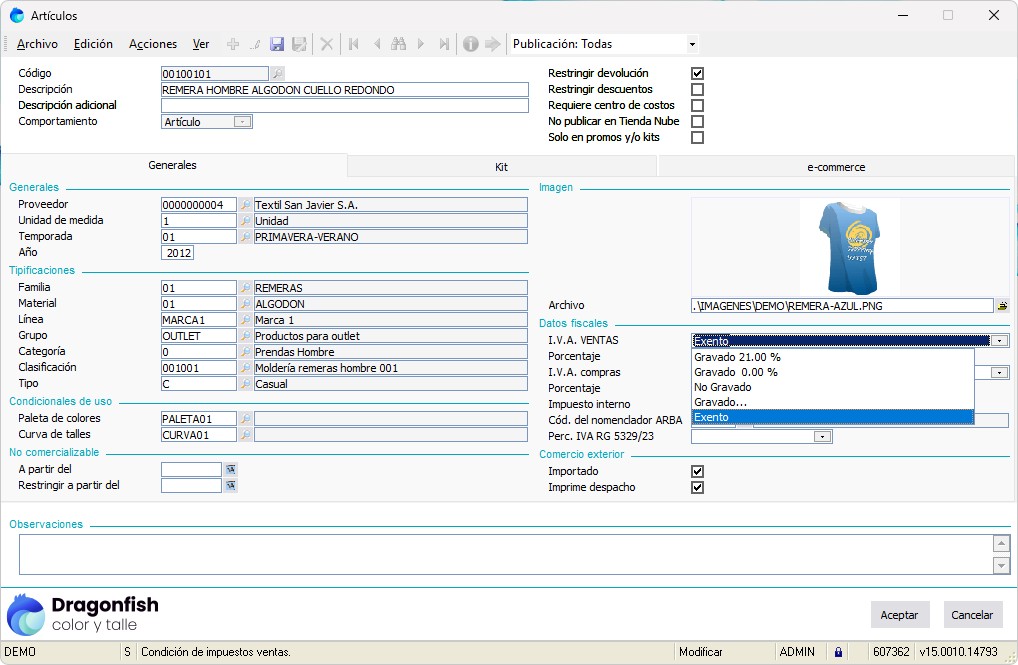Select Gravado 21.00 % from the list
The height and width of the screenshot is (665, 1018).
pos(737,357)
